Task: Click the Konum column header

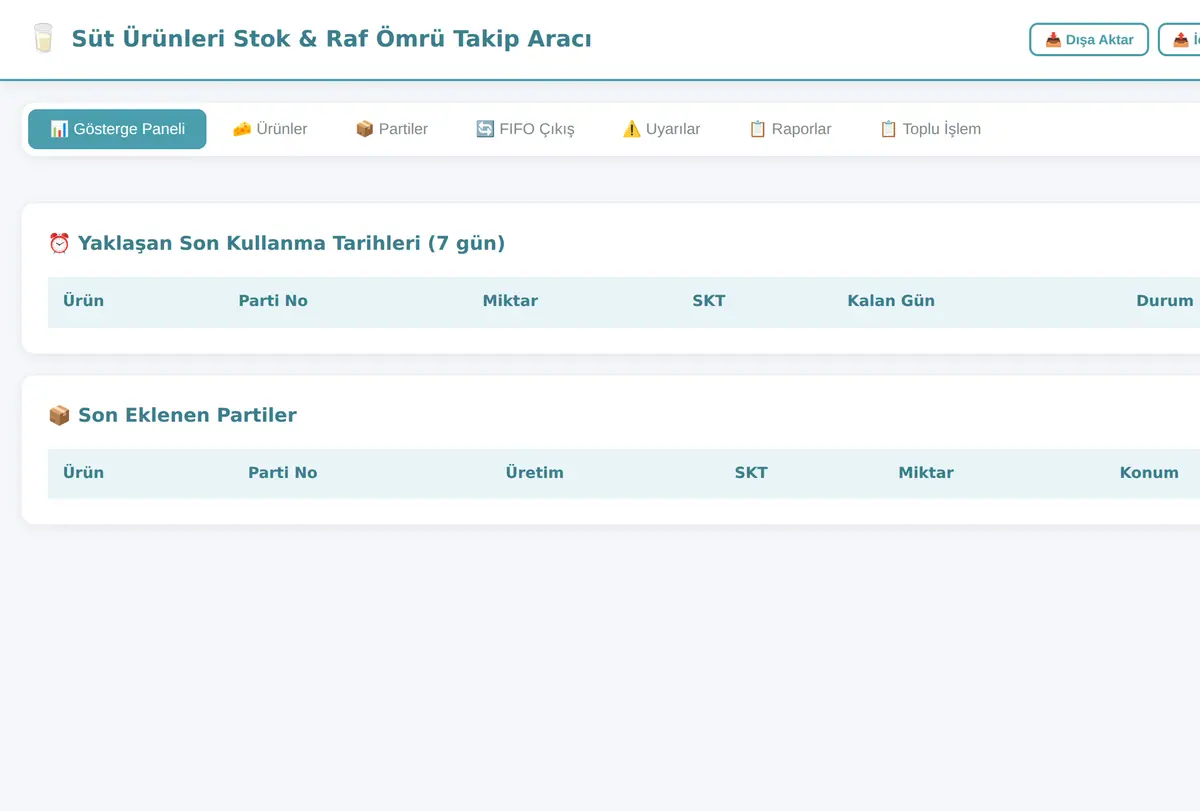Action: tap(1149, 473)
